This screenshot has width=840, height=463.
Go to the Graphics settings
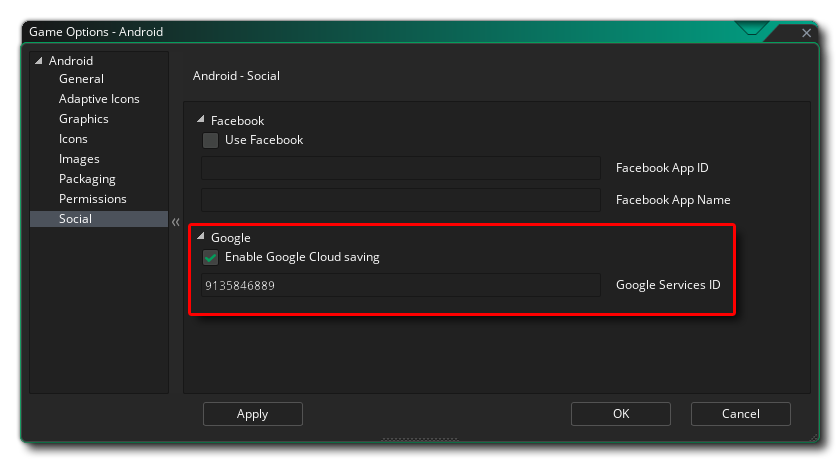[x=84, y=119]
